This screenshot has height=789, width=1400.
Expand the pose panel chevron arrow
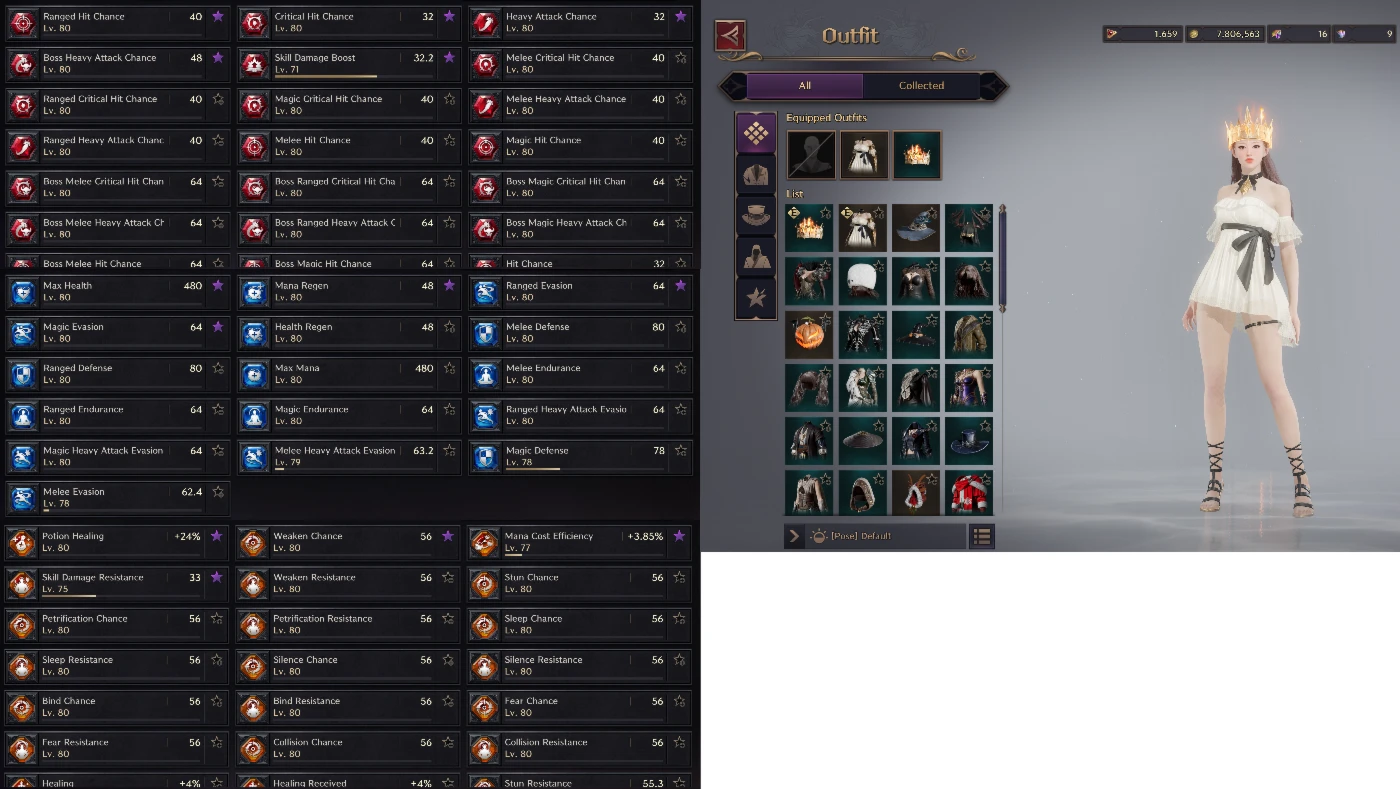[x=794, y=537]
